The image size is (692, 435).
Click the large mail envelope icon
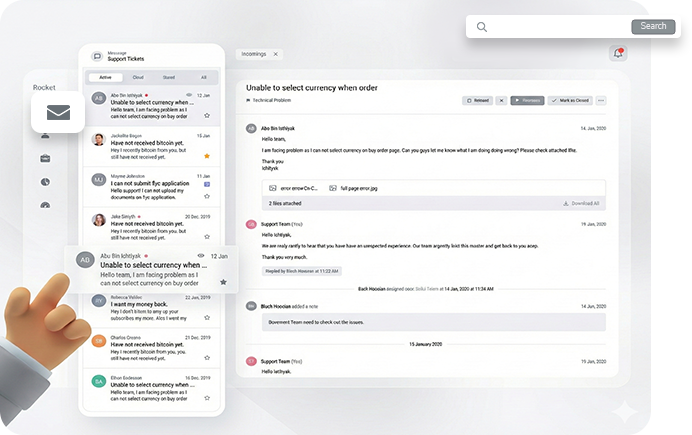coord(58,114)
